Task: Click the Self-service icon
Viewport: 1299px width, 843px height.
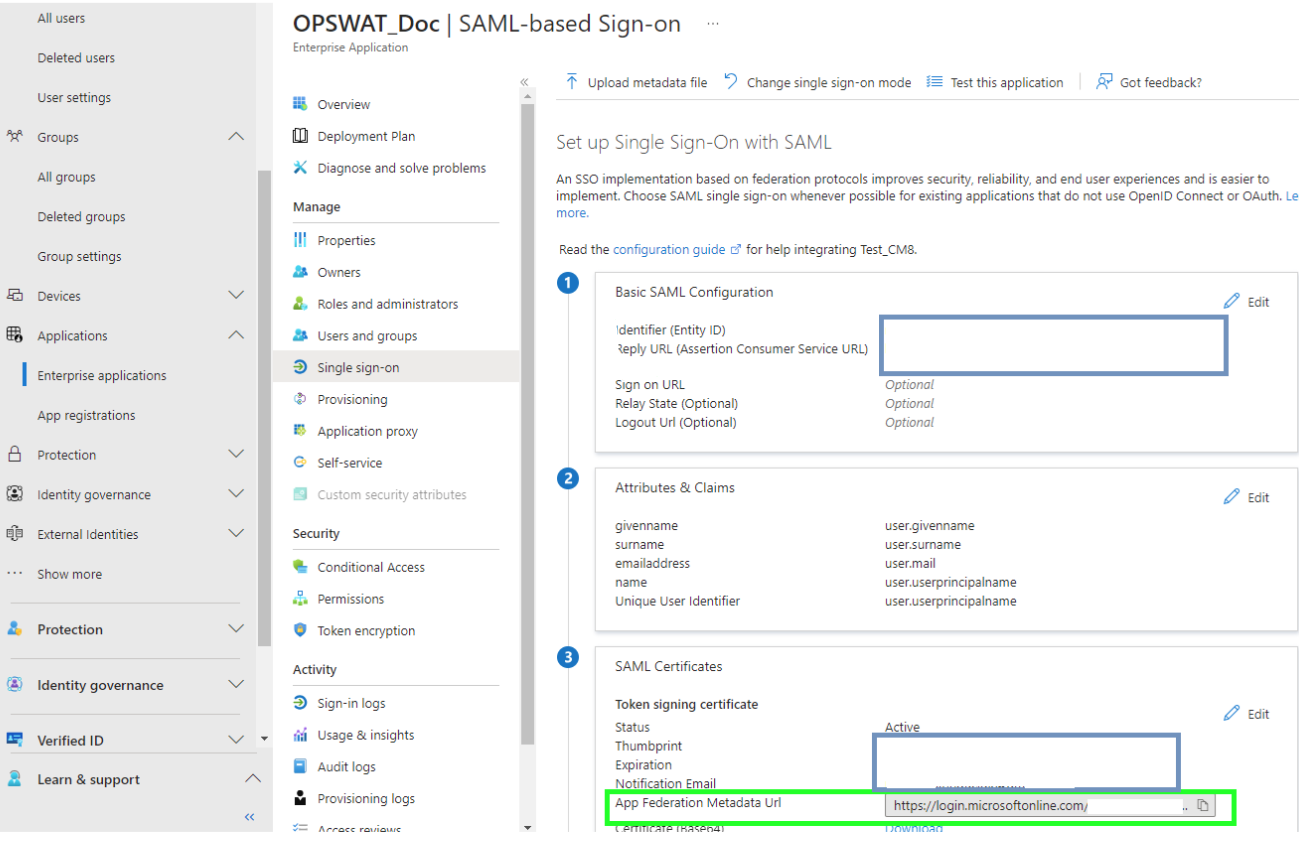Action: [300, 463]
